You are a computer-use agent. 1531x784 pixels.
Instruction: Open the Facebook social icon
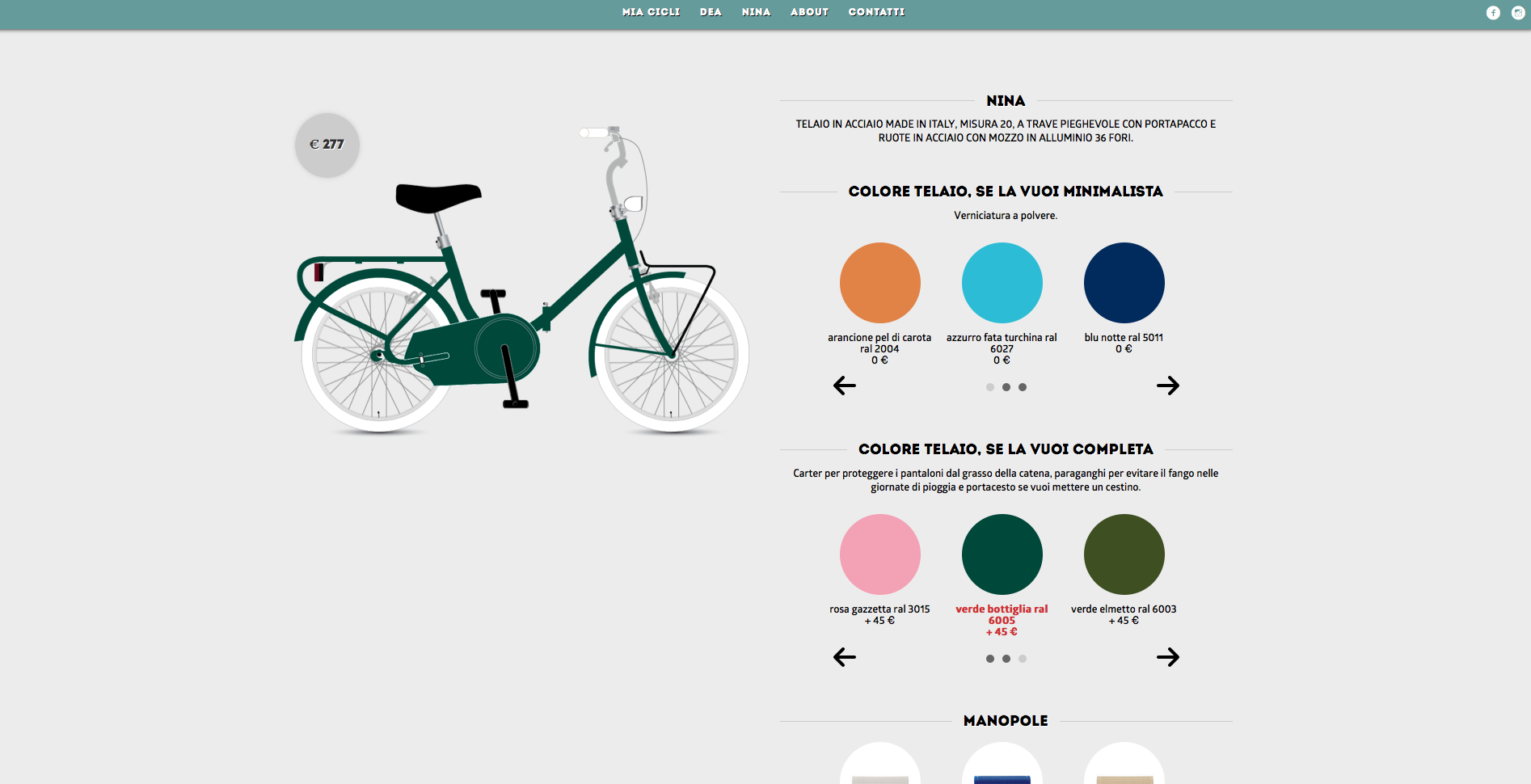pos(1493,12)
